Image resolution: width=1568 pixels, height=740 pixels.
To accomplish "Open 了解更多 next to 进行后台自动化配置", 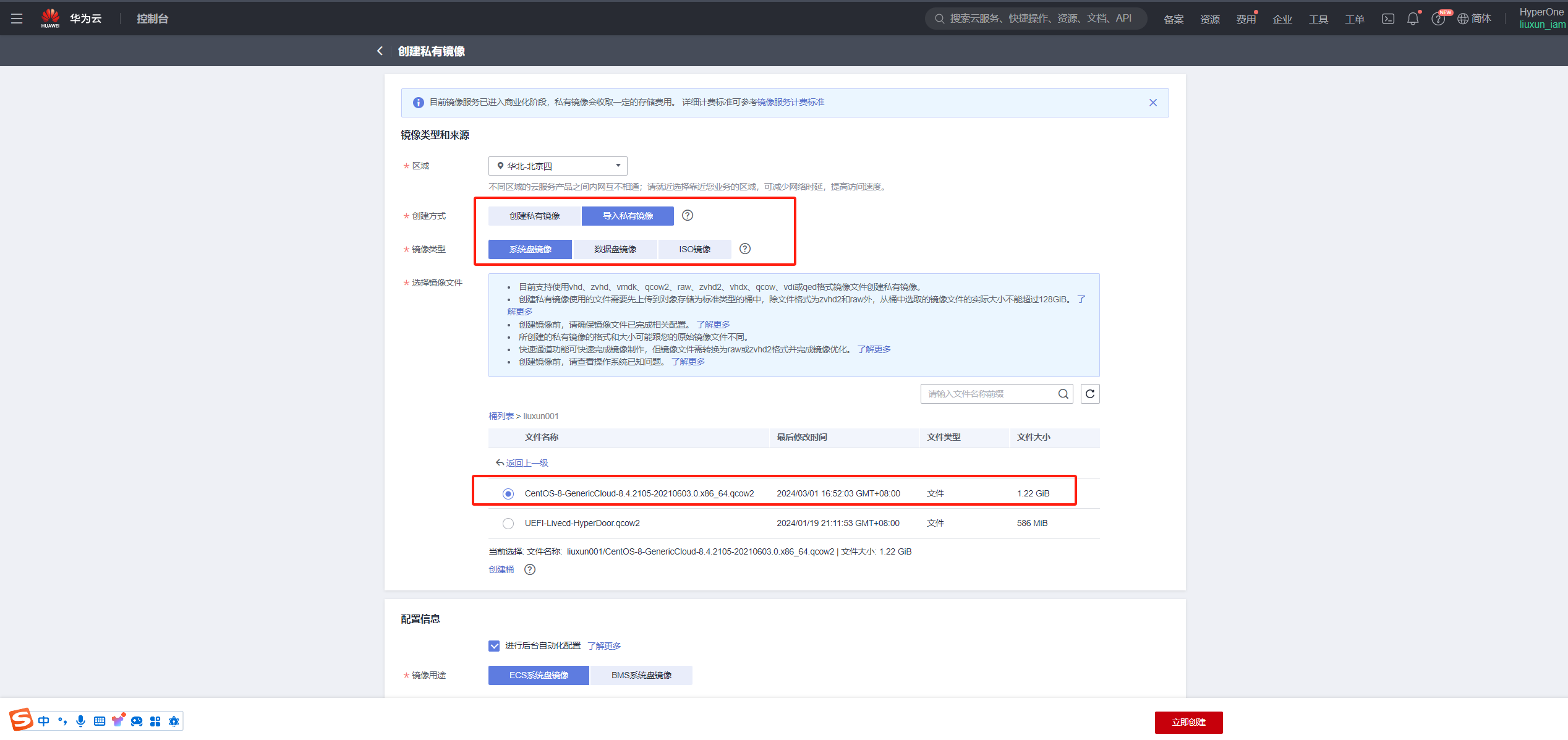I will coord(604,646).
